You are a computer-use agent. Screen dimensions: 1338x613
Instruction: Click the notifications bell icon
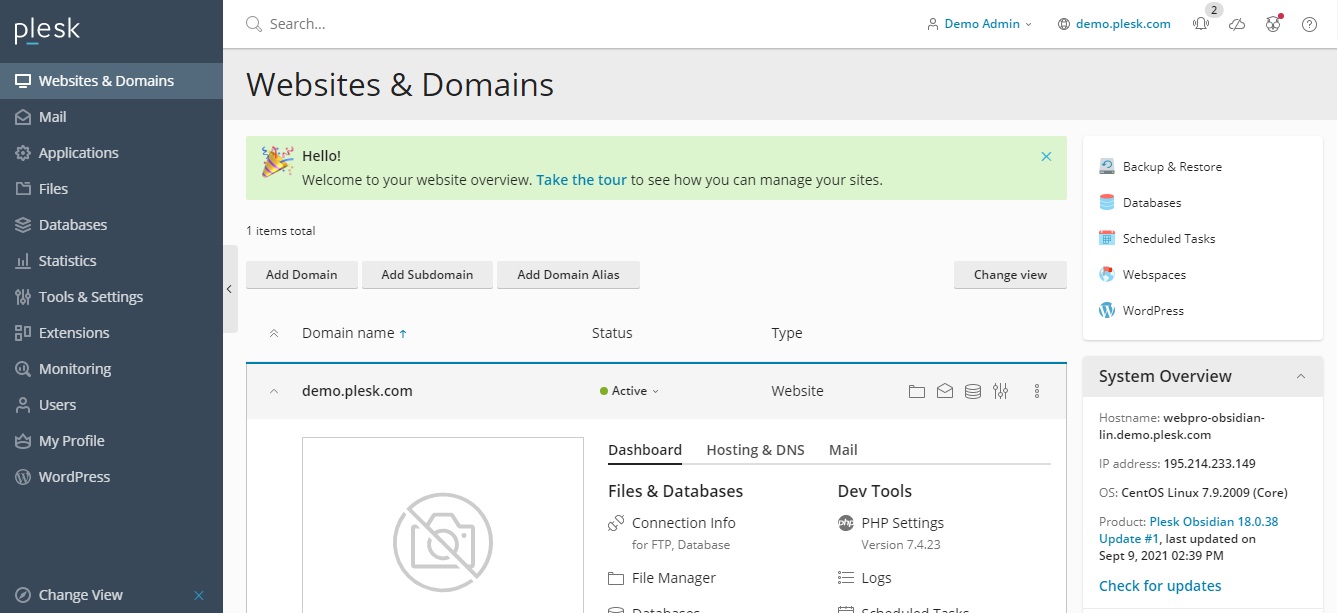[x=1201, y=24]
